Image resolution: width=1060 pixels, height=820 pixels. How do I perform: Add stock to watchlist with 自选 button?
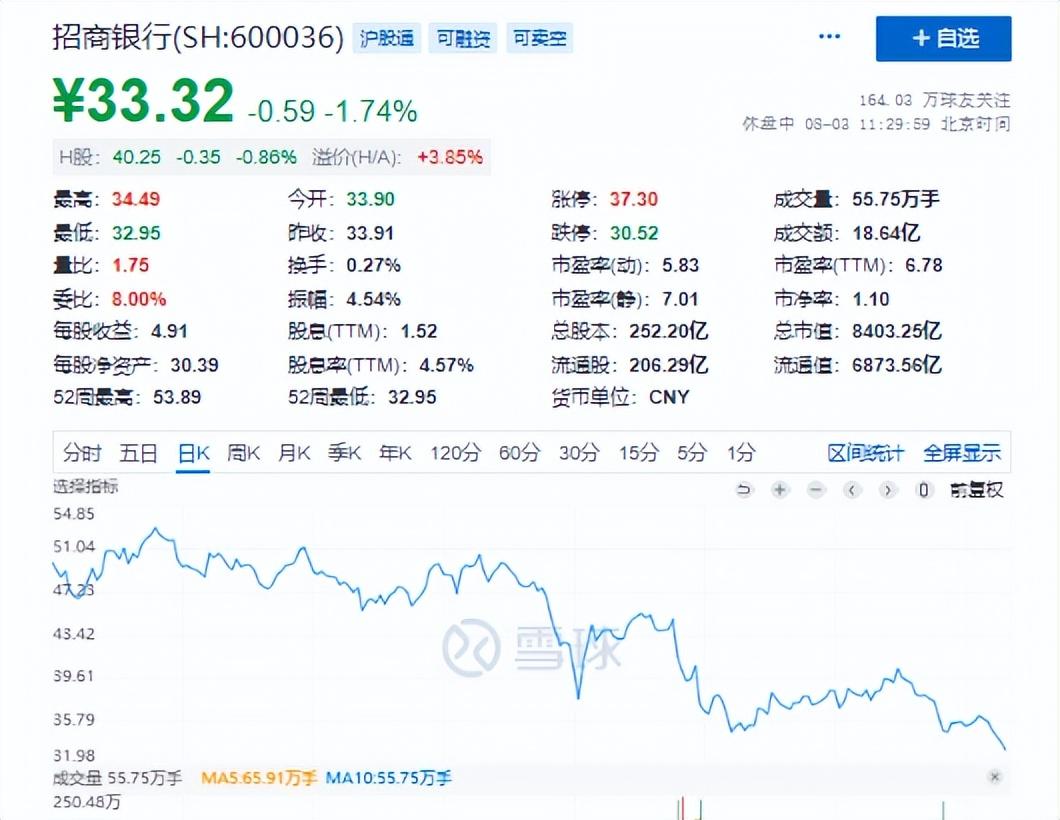pyautogui.click(x=943, y=39)
